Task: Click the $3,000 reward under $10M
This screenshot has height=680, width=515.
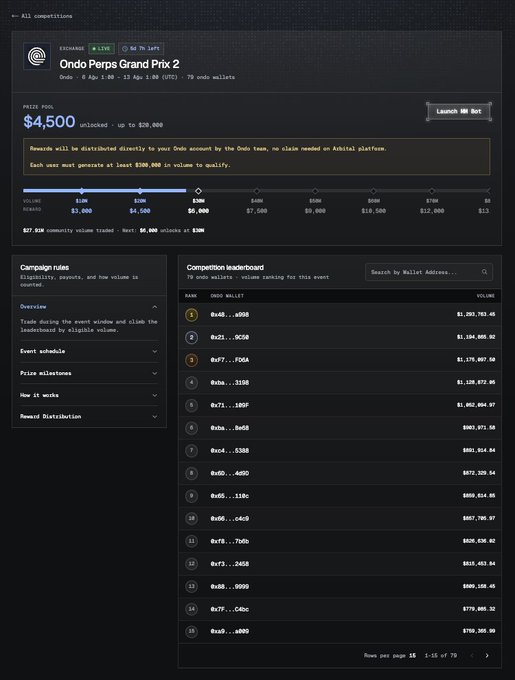Action: (81, 211)
